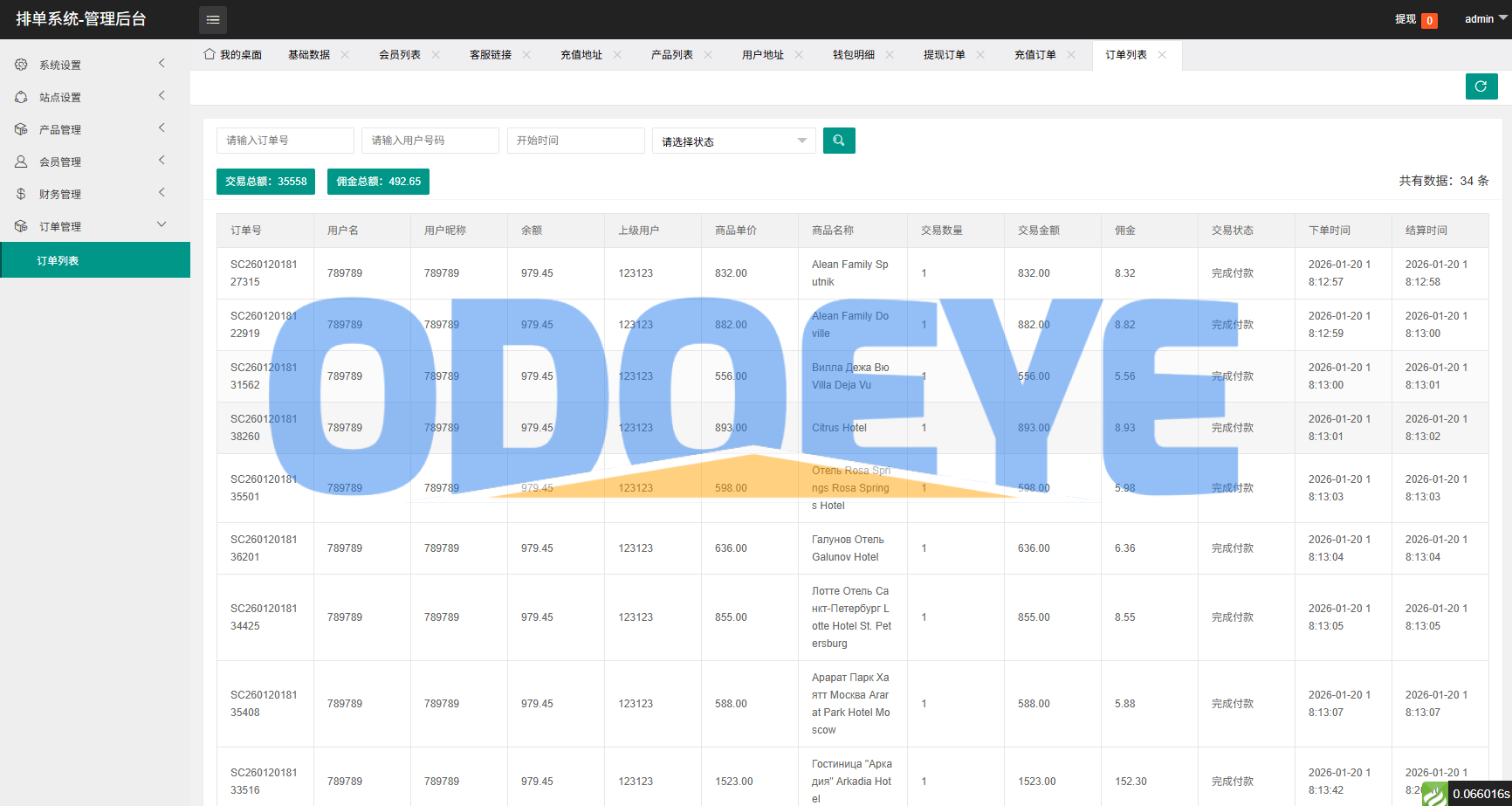Close the 基础数据 tab

point(345,54)
